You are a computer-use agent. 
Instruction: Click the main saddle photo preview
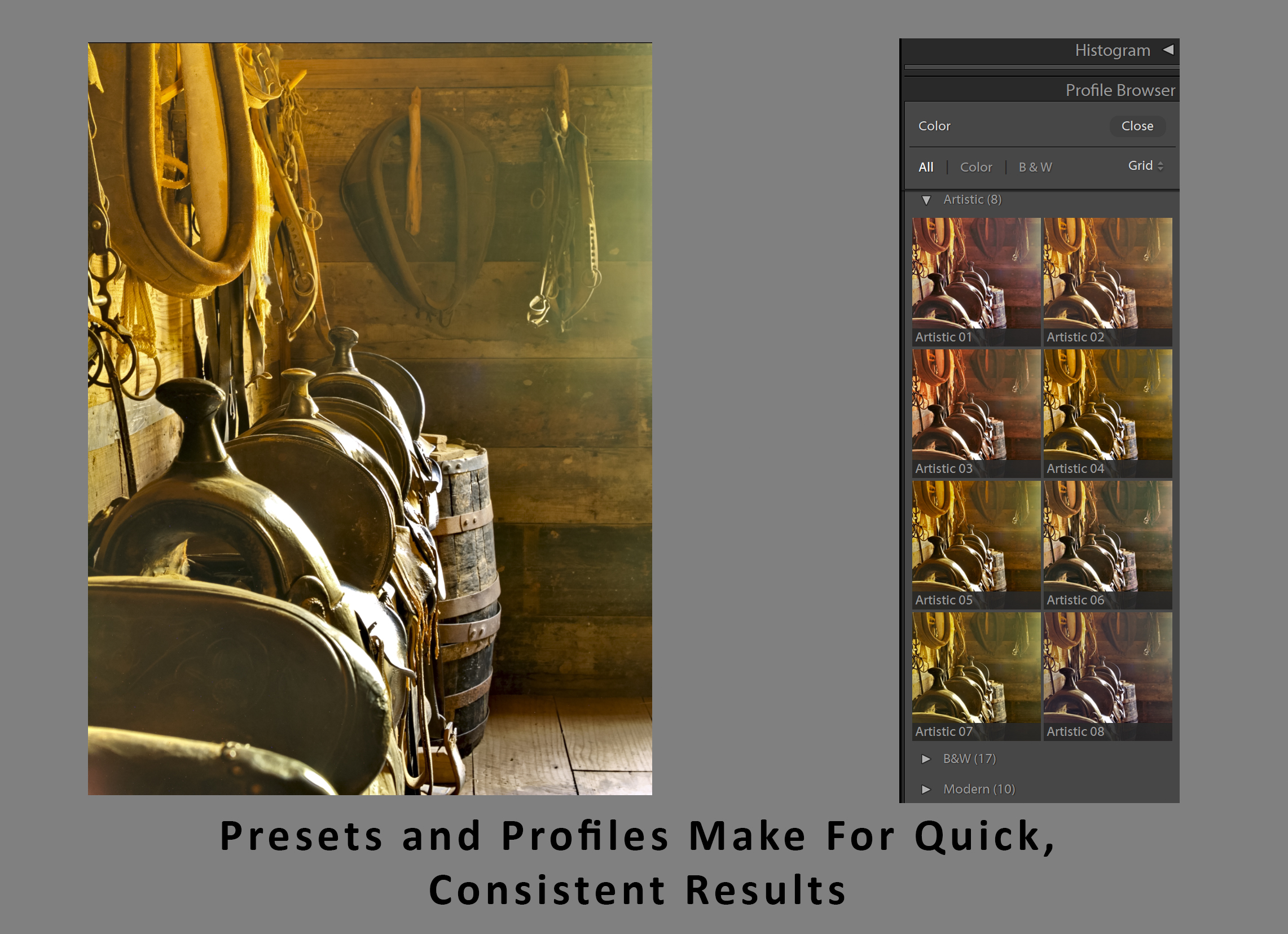[x=370, y=419]
